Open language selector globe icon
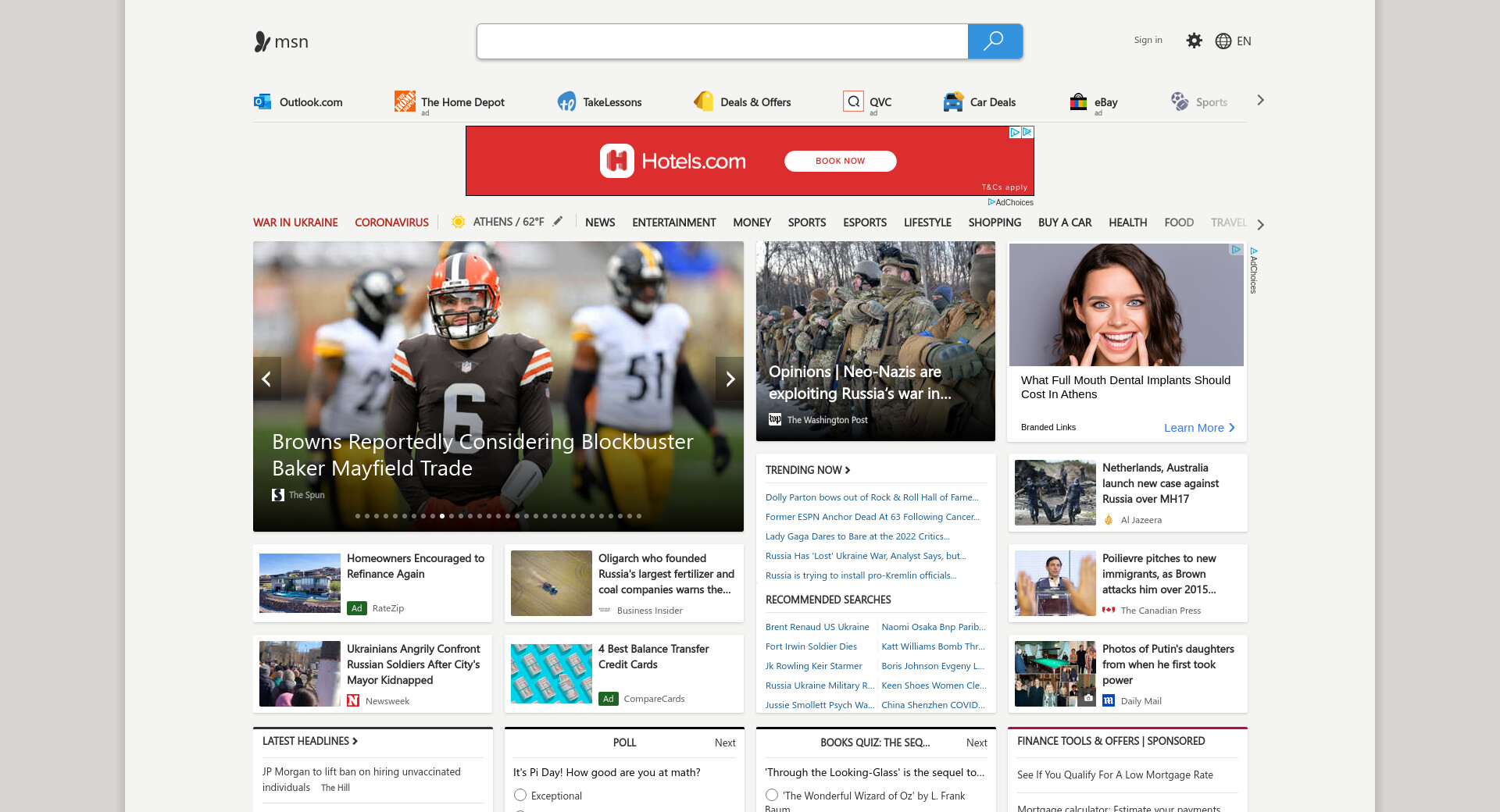The image size is (1500, 812). (x=1223, y=41)
